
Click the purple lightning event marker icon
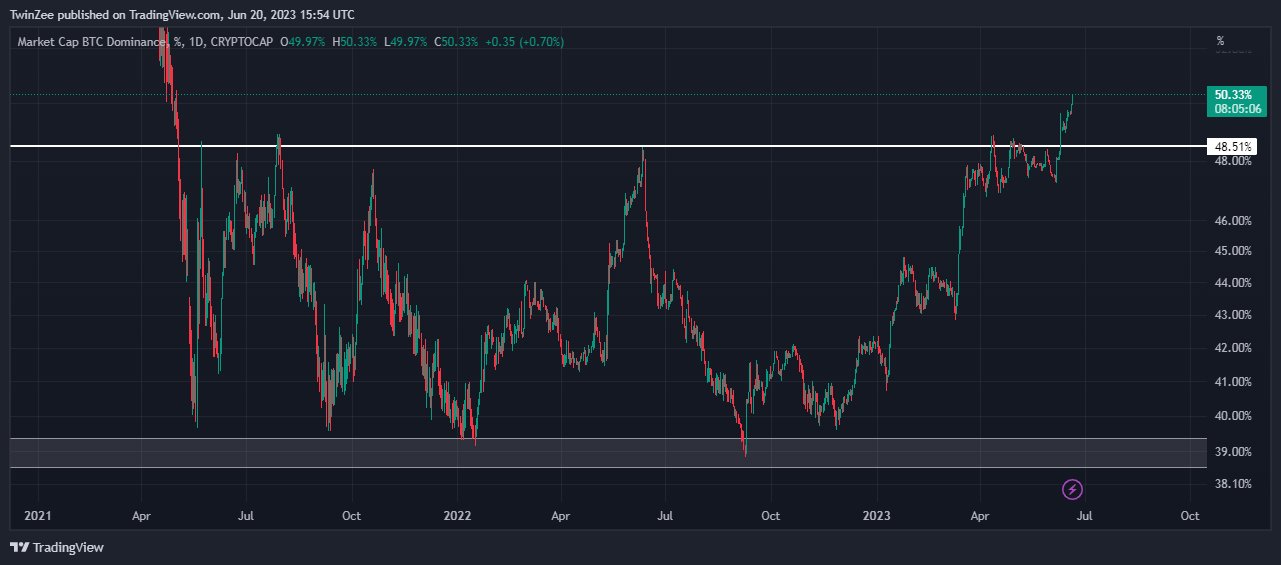1072,489
